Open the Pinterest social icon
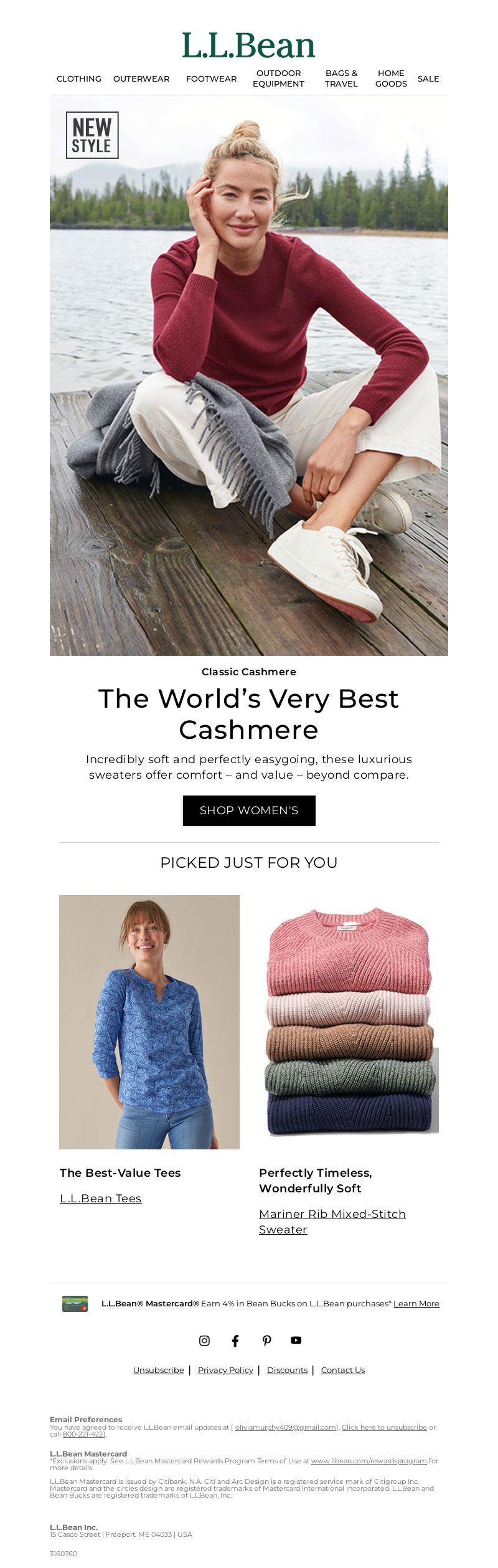Screen dimensions: 498x1568 [266, 1341]
